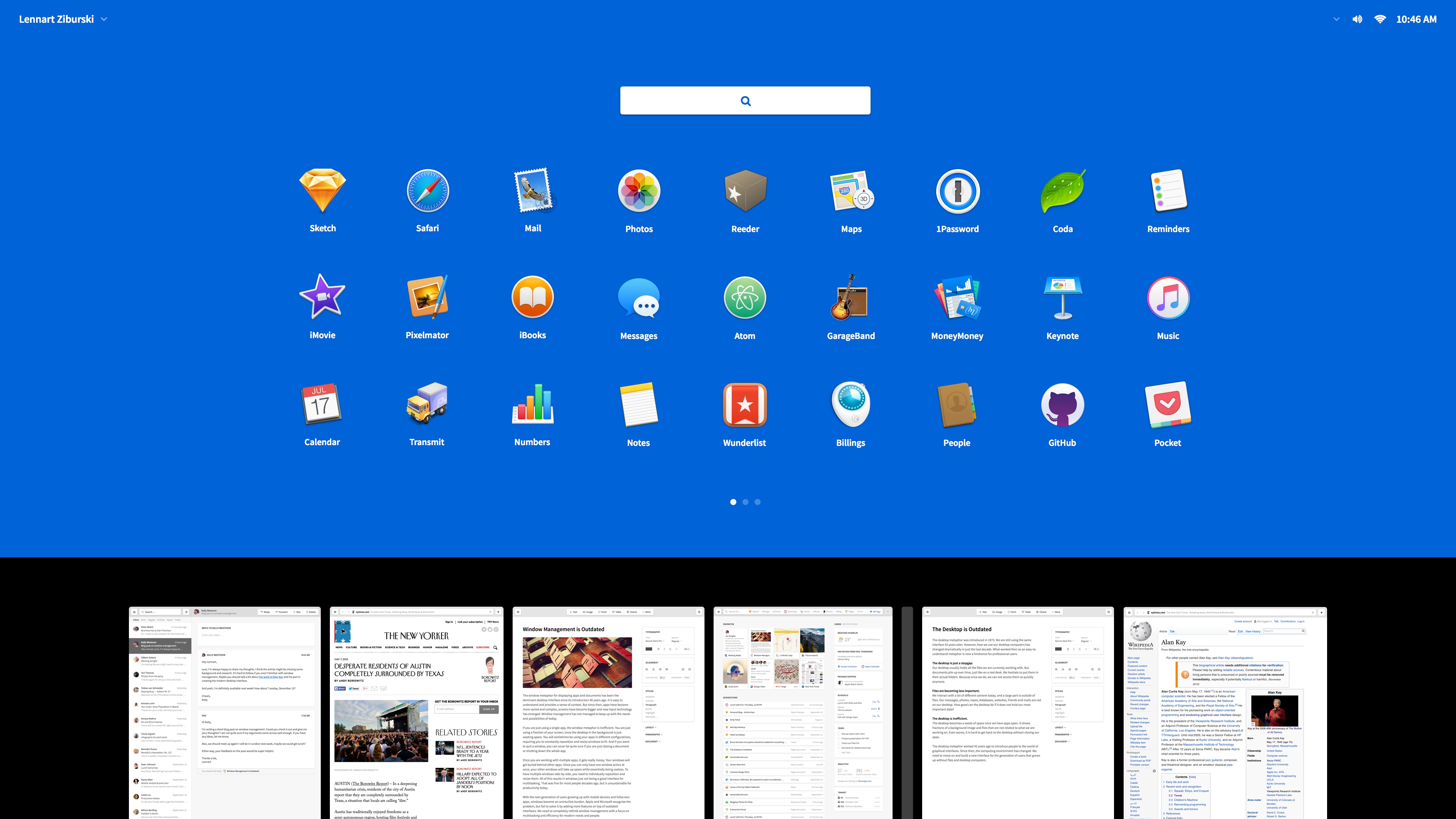1456x819 pixels.
Task: Expand the chevron next to volume icon
Action: [1336, 19]
